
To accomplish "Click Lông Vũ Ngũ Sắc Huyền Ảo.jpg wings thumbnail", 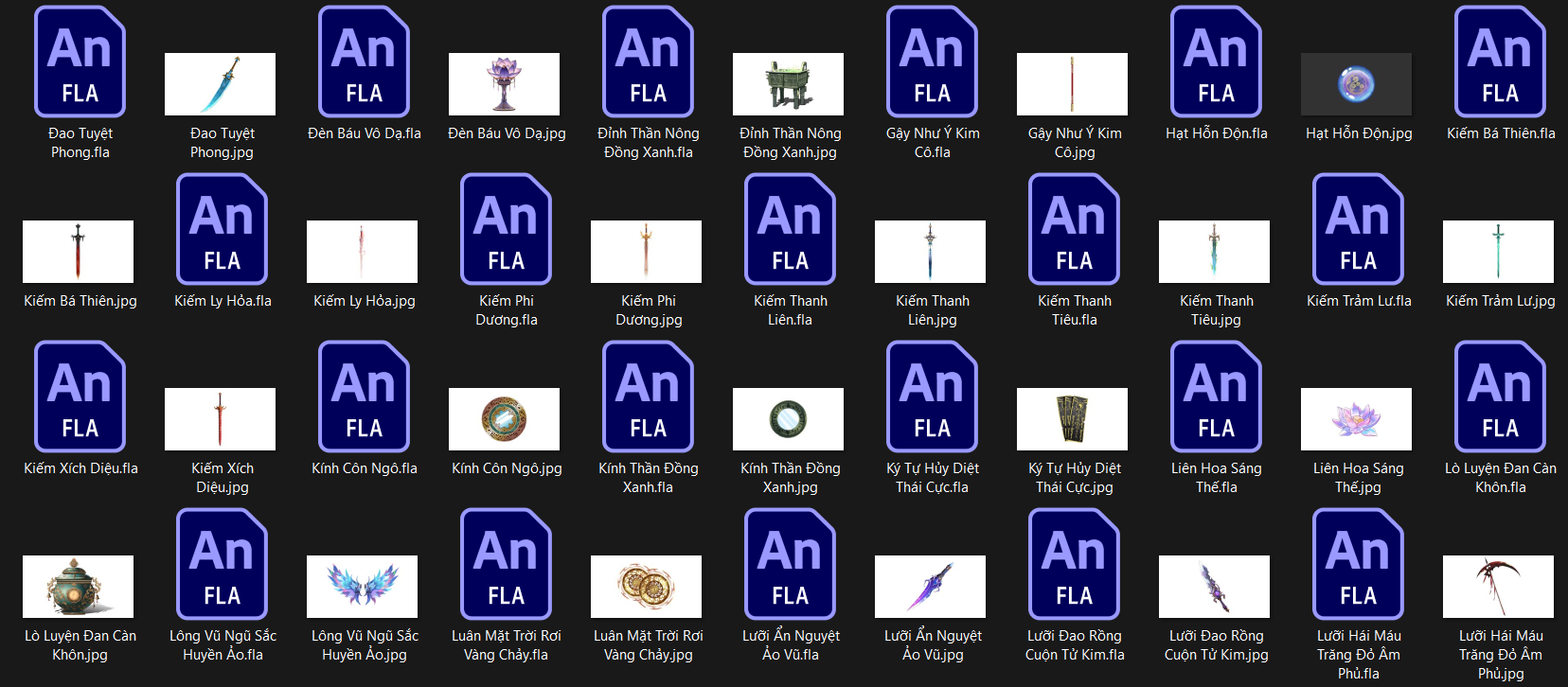I will point(362,587).
